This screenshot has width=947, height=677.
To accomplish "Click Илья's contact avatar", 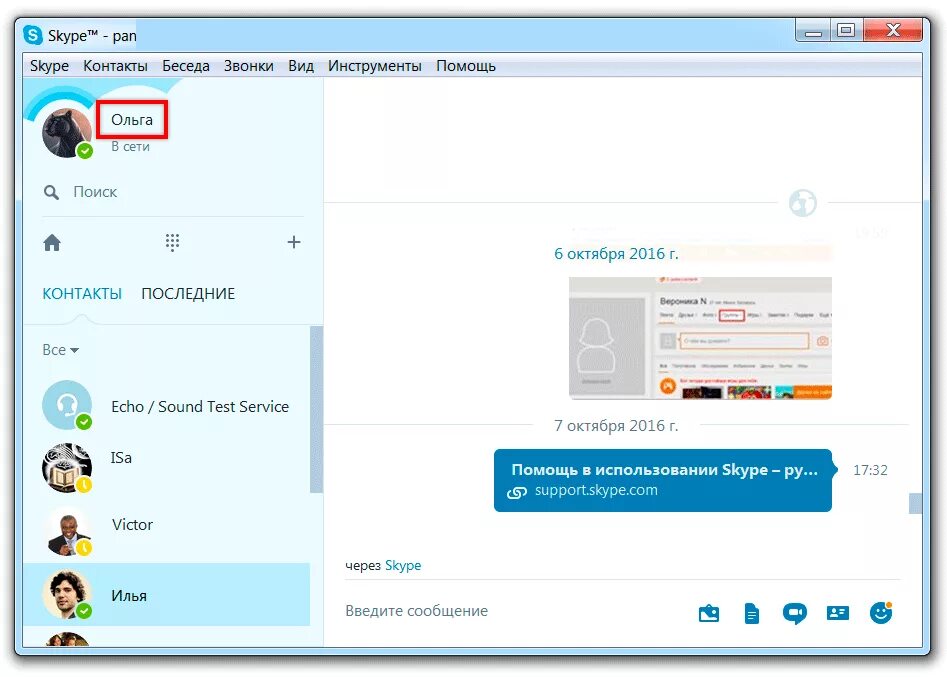I will [x=66, y=595].
